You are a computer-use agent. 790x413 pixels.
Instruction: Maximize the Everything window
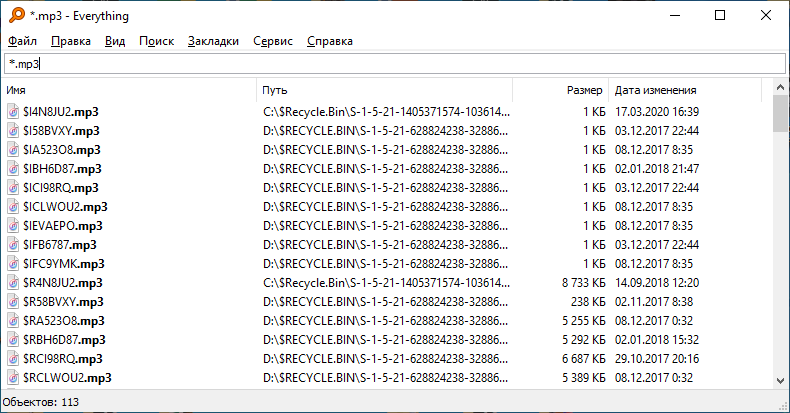point(720,15)
